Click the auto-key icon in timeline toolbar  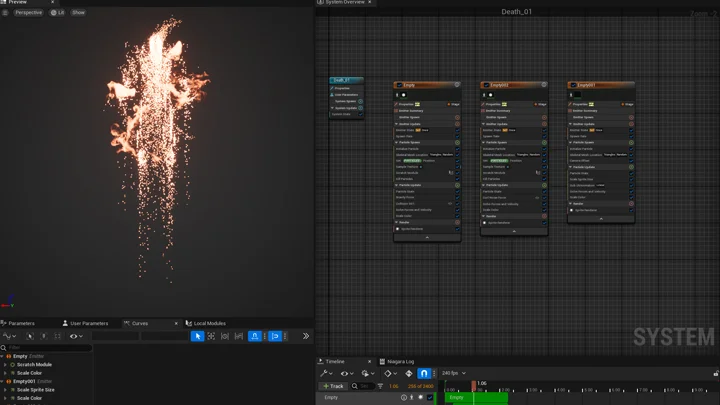tap(409, 373)
